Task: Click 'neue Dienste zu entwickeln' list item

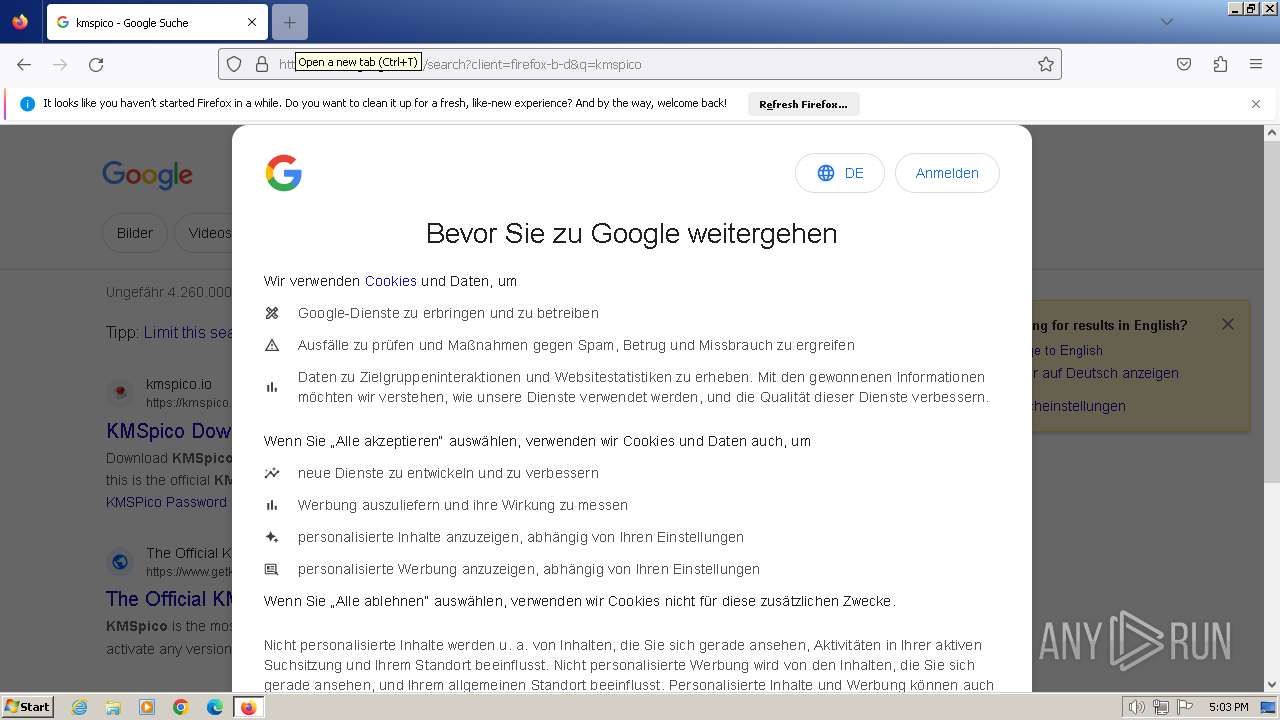Action: [448, 473]
